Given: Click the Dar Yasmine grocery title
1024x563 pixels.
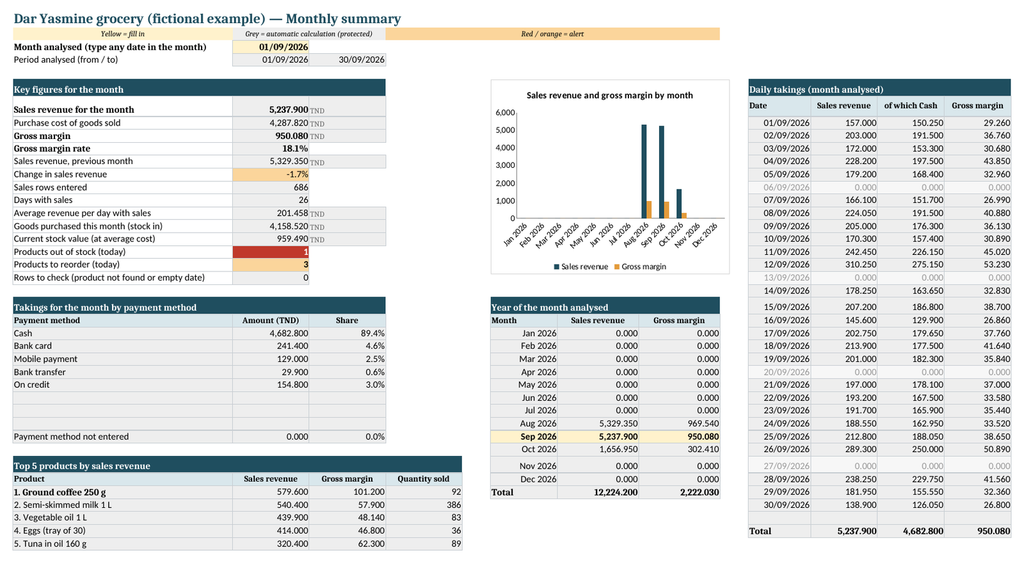Looking at the screenshot, I should tap(207, 18).
